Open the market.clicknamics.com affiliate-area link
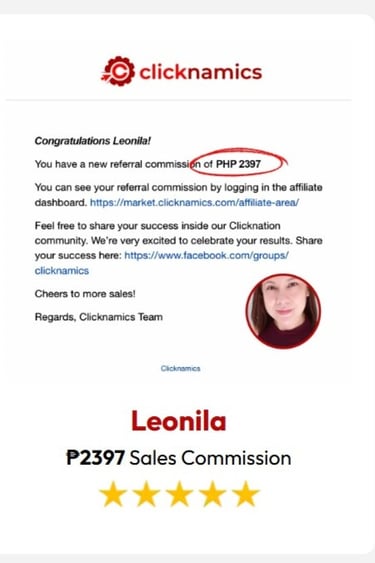Viewport: 375px width, 563px height. (194, 203)
